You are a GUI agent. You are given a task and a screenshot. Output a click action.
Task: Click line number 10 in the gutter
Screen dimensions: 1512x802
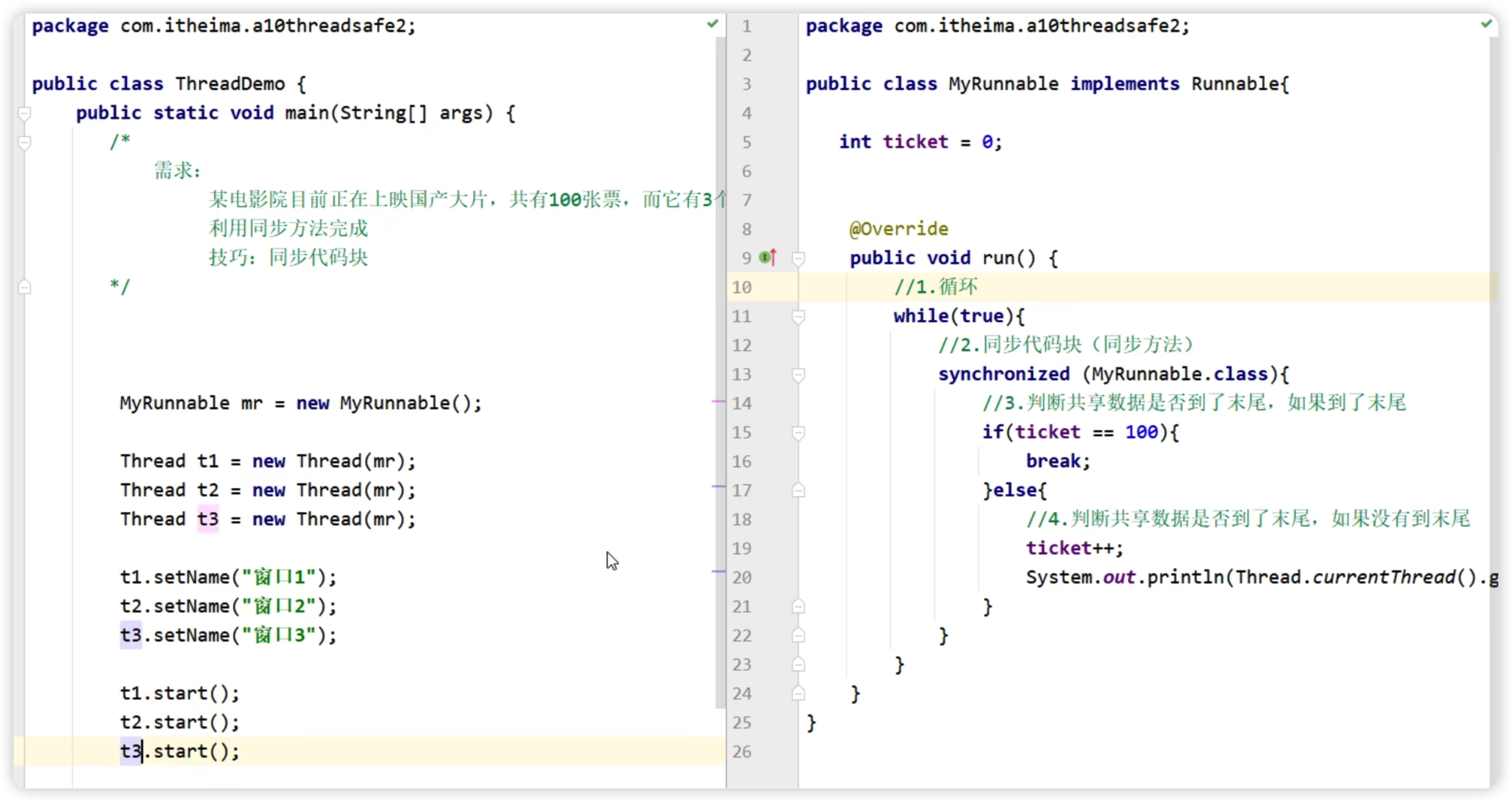tap(742, 287)
